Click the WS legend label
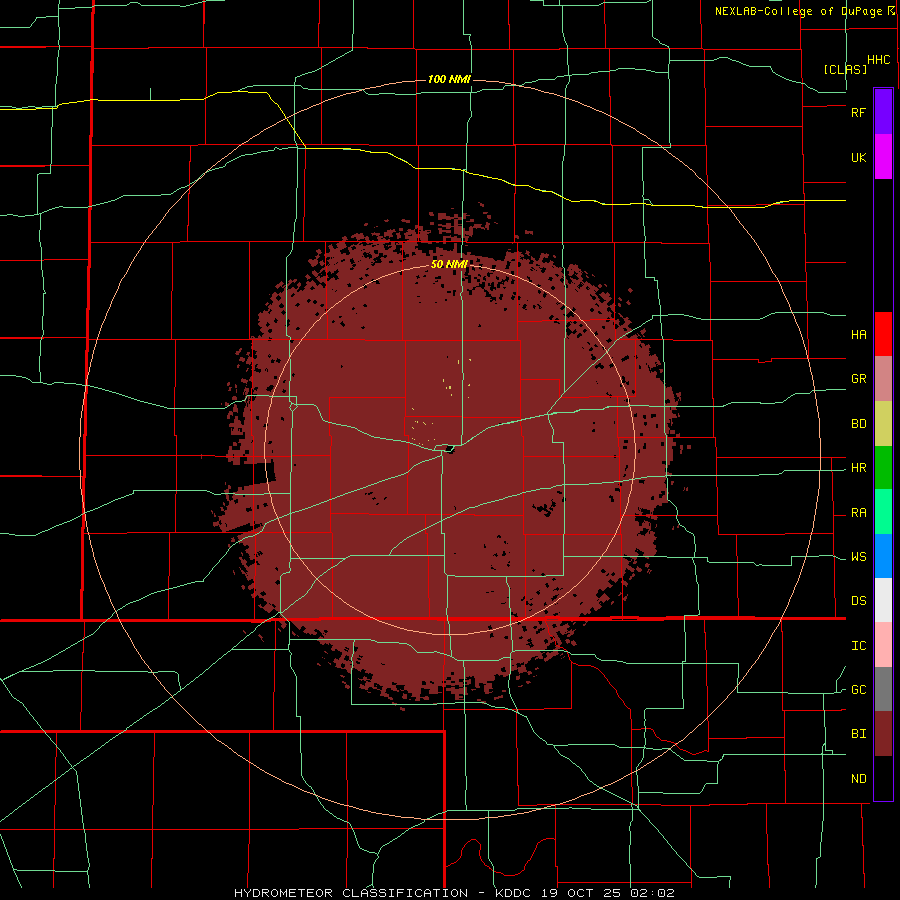900x900 pixels. click(x=859, y=557)
